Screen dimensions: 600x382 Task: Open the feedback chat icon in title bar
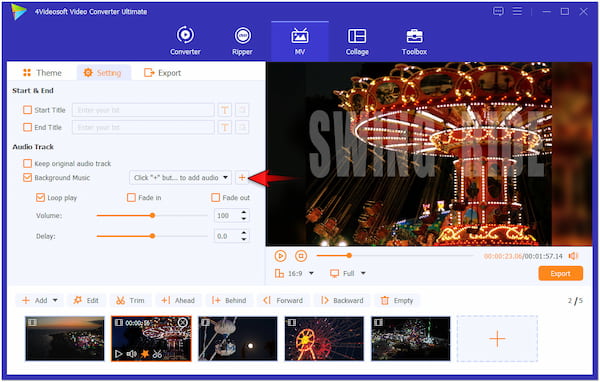coord(498,11)
